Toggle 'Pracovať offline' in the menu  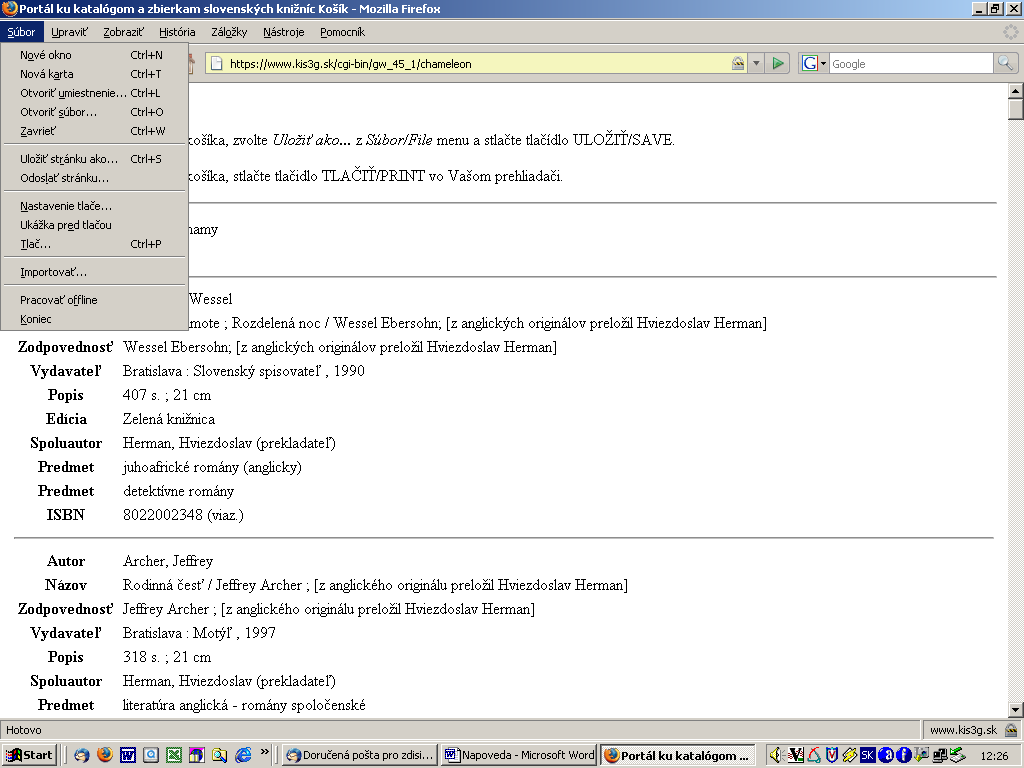[59, 300]
